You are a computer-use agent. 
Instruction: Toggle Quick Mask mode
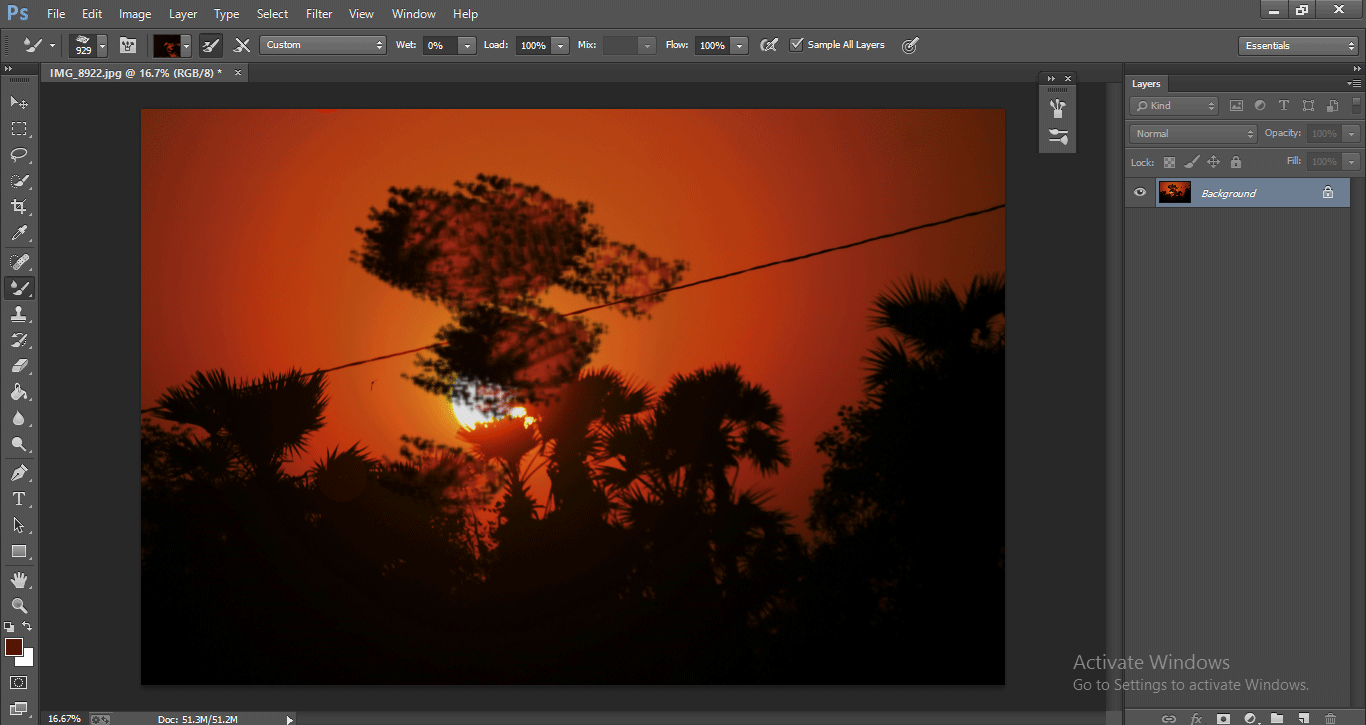pyautogui.click(x=19, y=683)
